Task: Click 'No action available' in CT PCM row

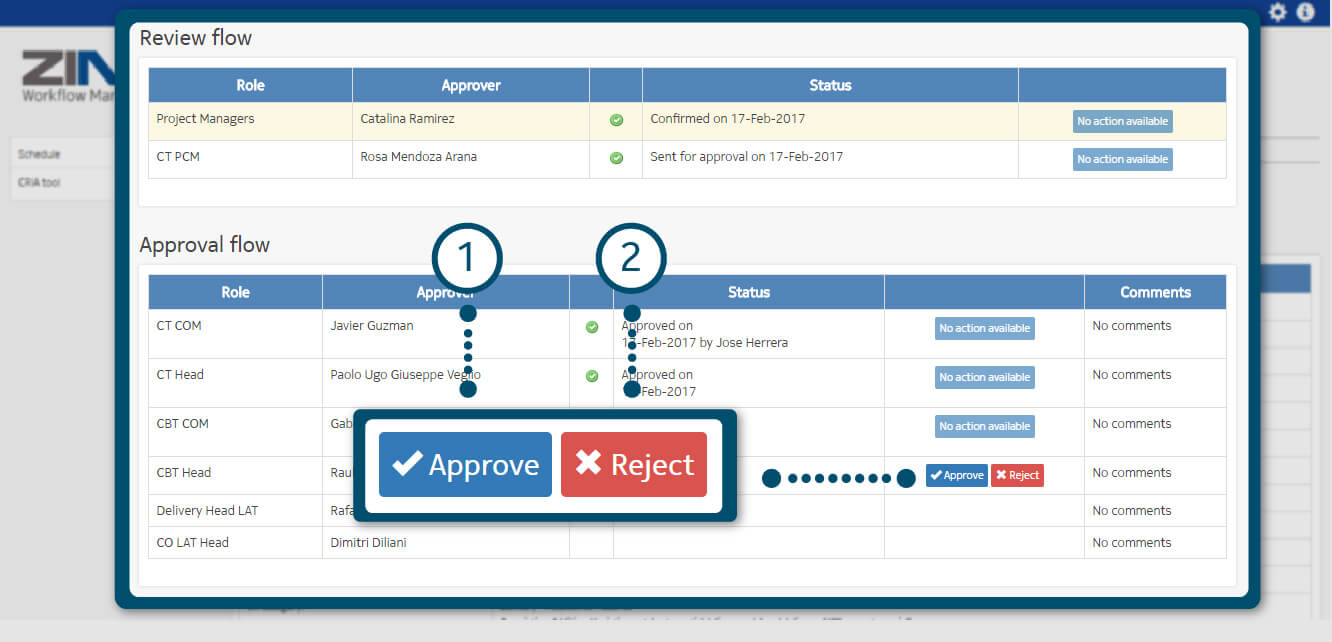Action: [1122, 159]
